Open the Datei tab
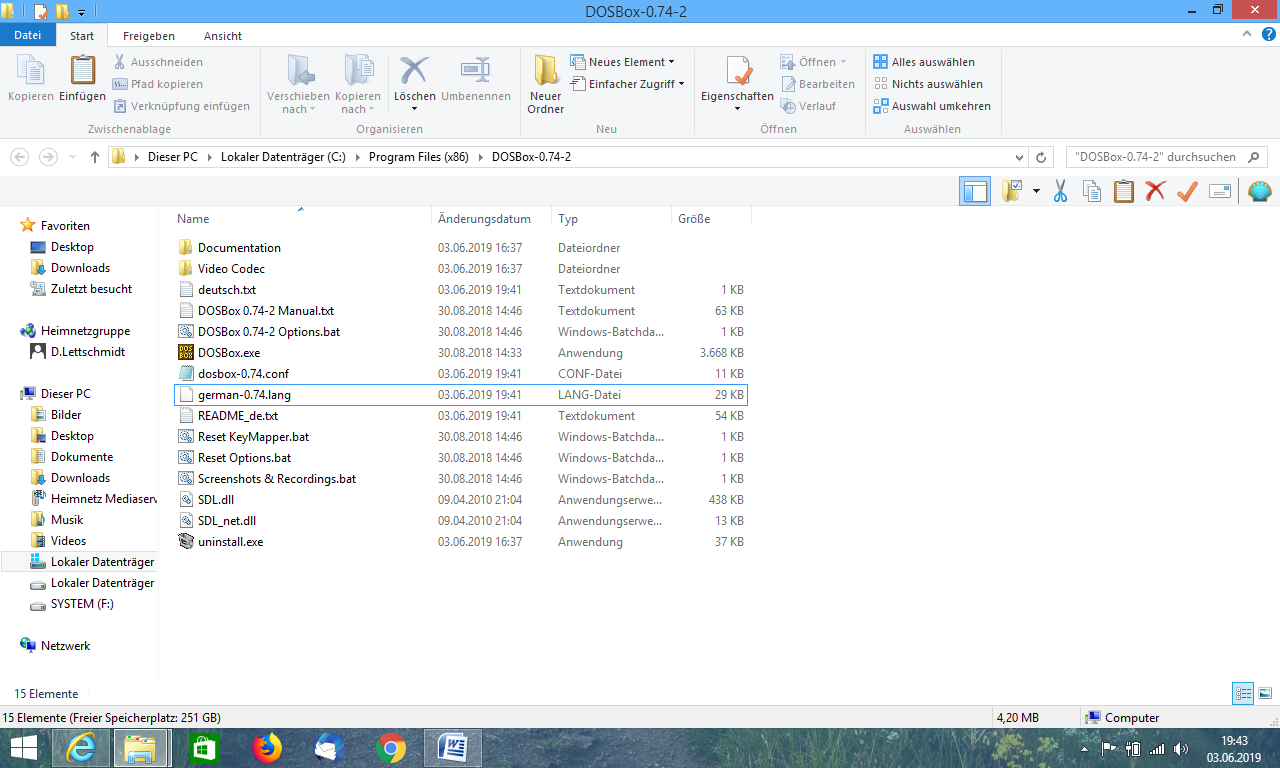1280x768 pixels. [x=28, y=35]
